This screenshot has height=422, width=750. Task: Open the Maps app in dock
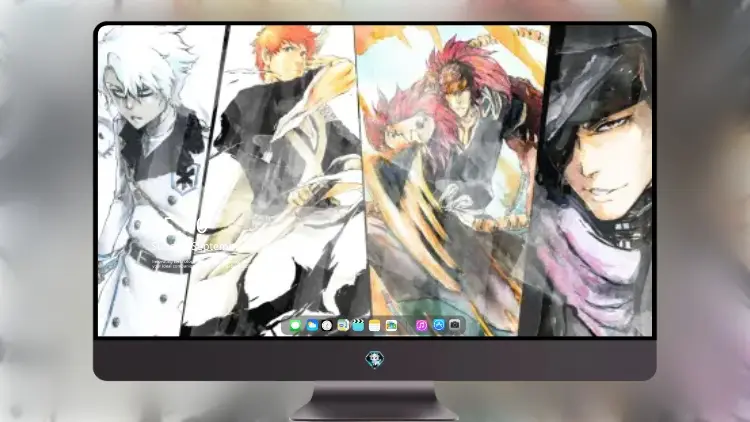tap(343, 326)
